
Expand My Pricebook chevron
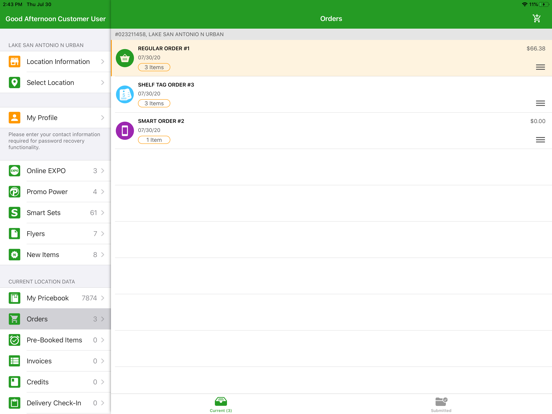pos(102,298)
